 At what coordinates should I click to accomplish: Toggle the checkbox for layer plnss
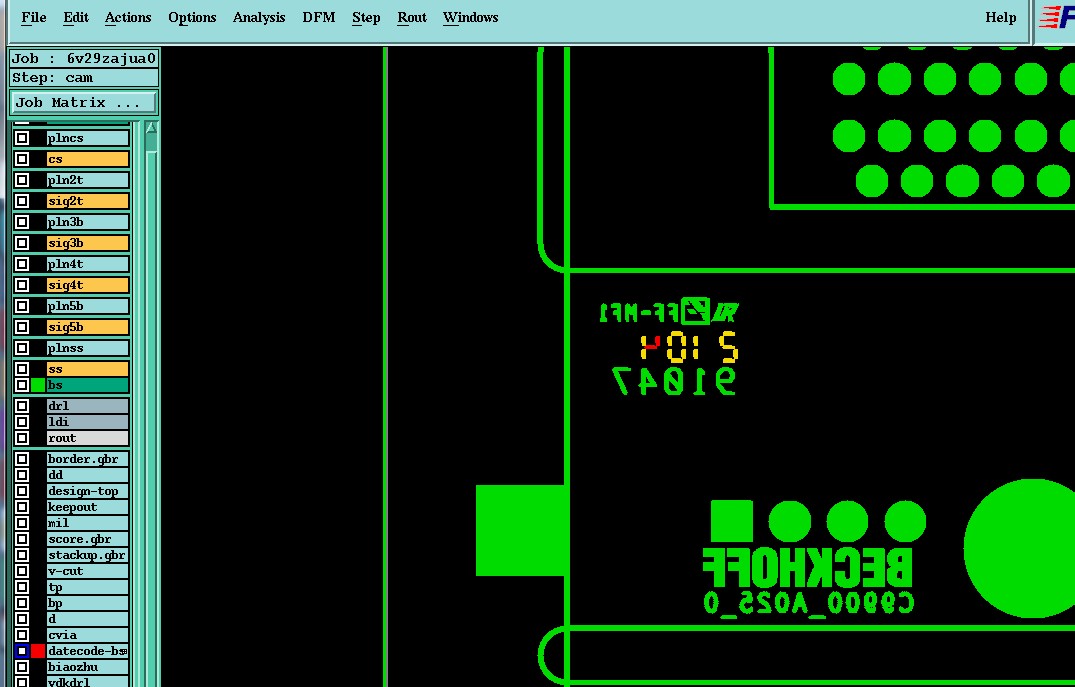pos(22,348)
